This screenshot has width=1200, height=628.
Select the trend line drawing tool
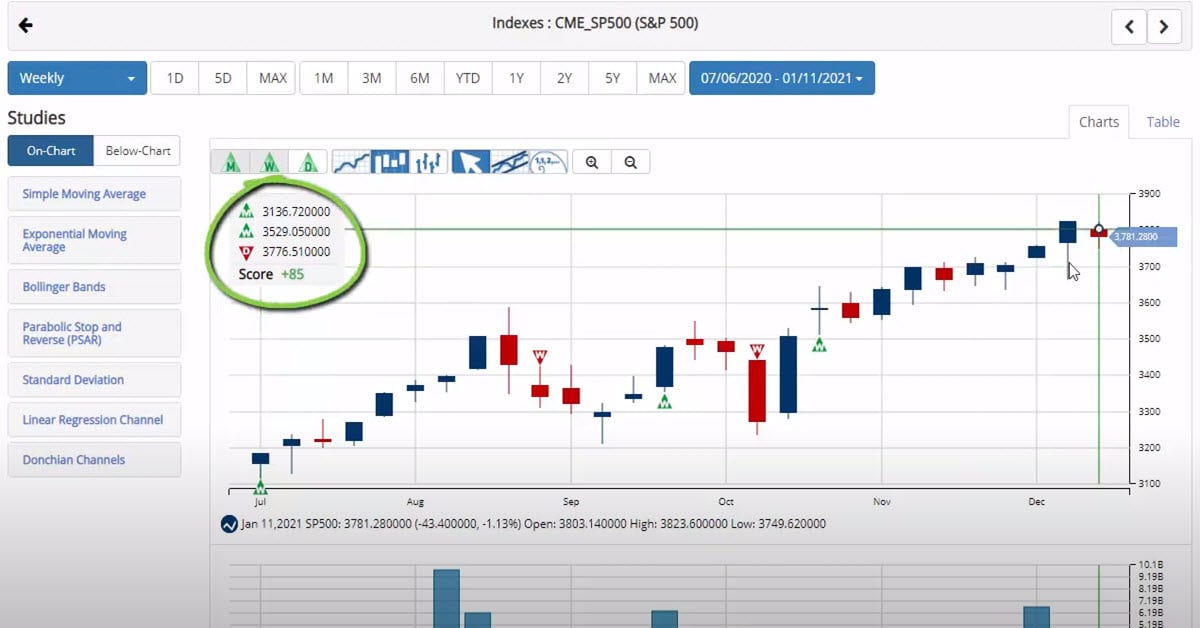click(509, 162)
